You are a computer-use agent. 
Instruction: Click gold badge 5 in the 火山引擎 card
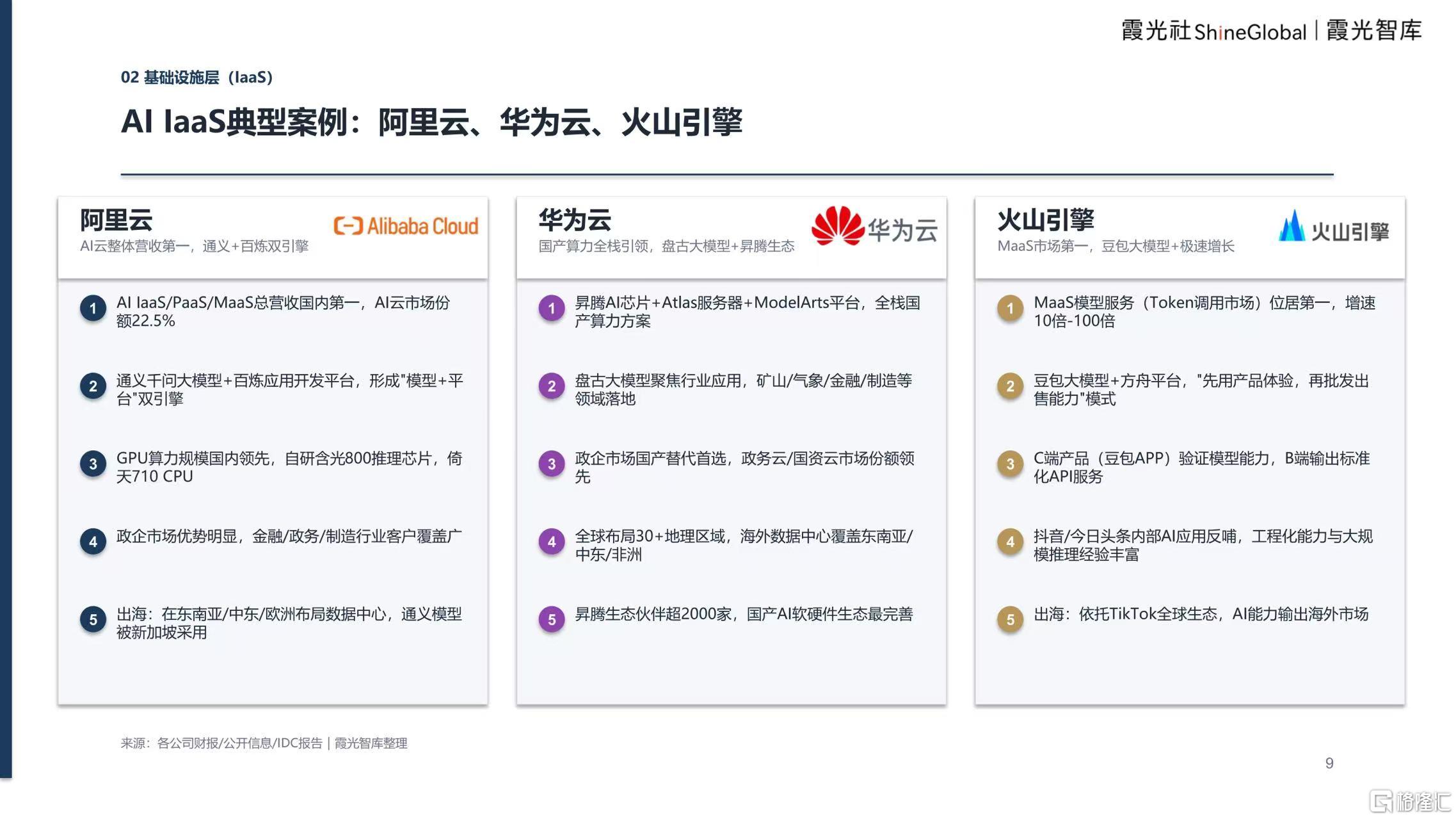pos(1011,620)
